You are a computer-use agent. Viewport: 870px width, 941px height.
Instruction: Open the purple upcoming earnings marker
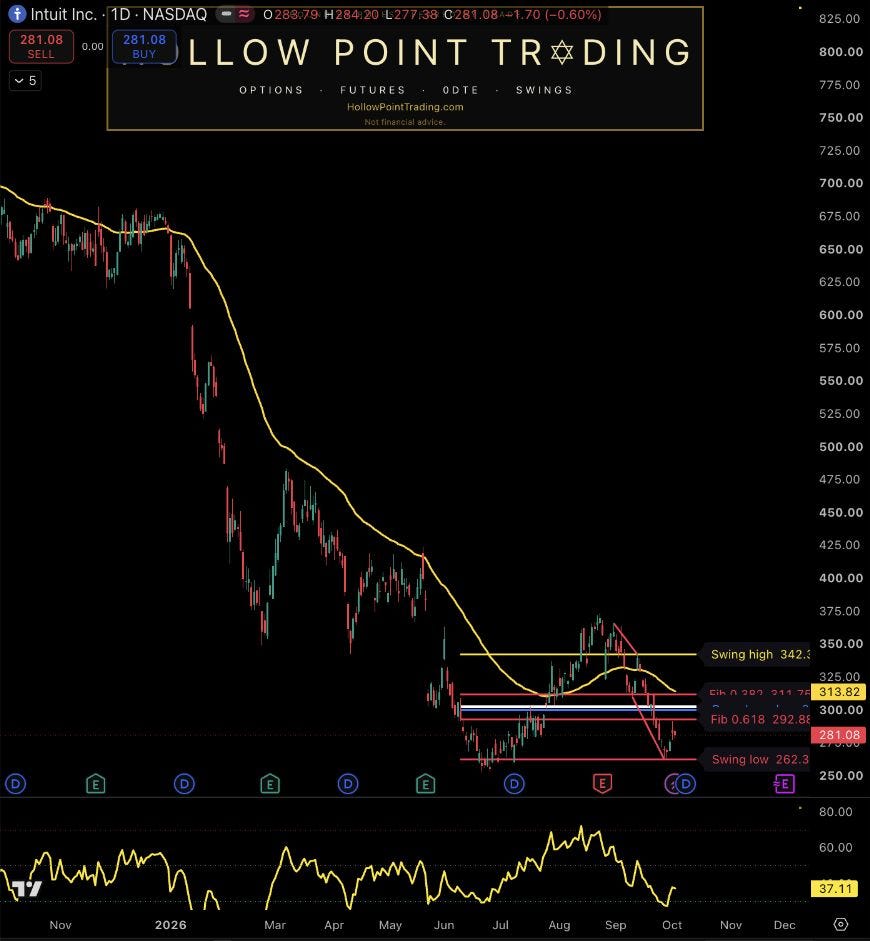[784, 783]
